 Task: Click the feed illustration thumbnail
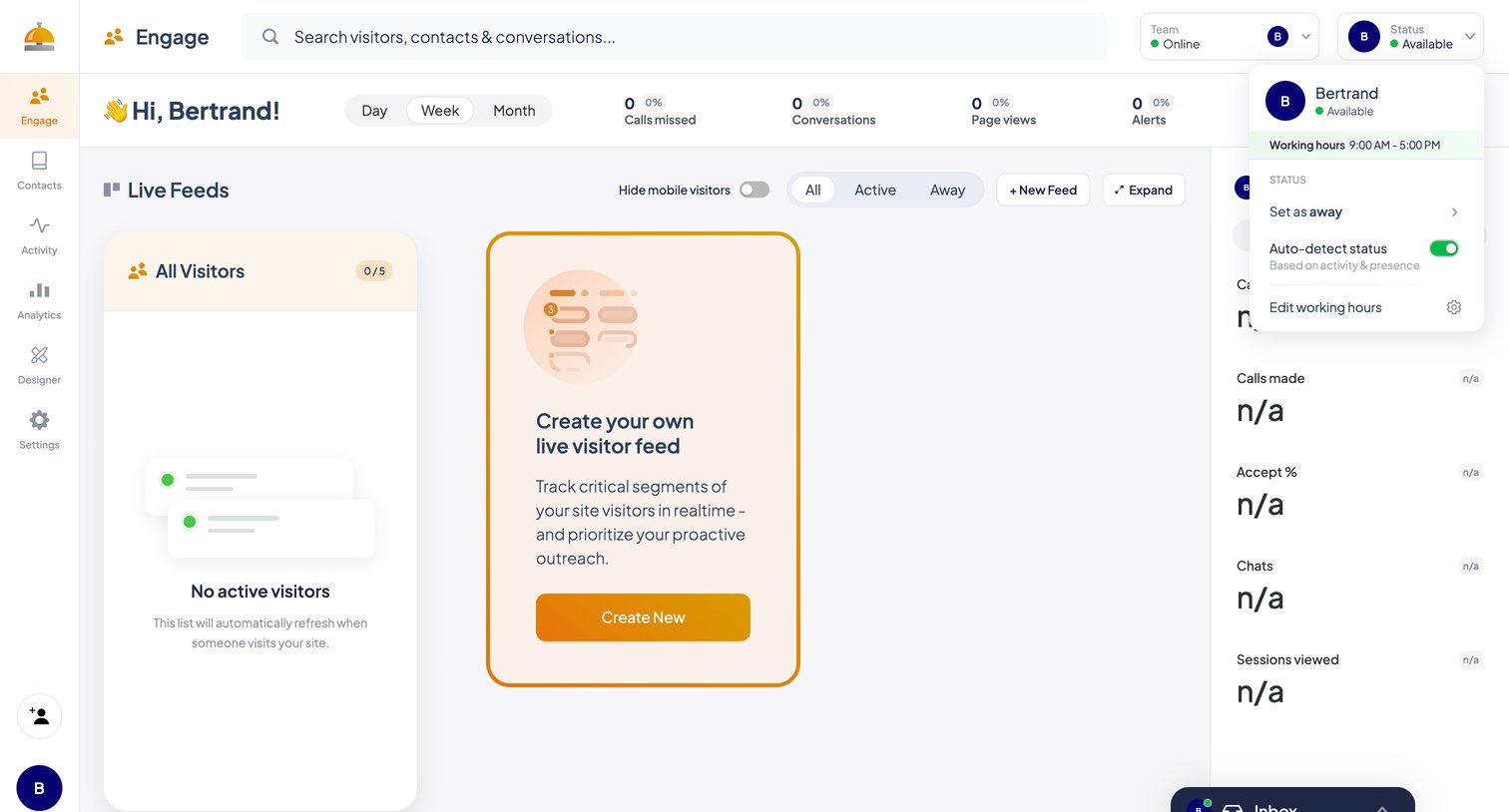tap(581, 327)
